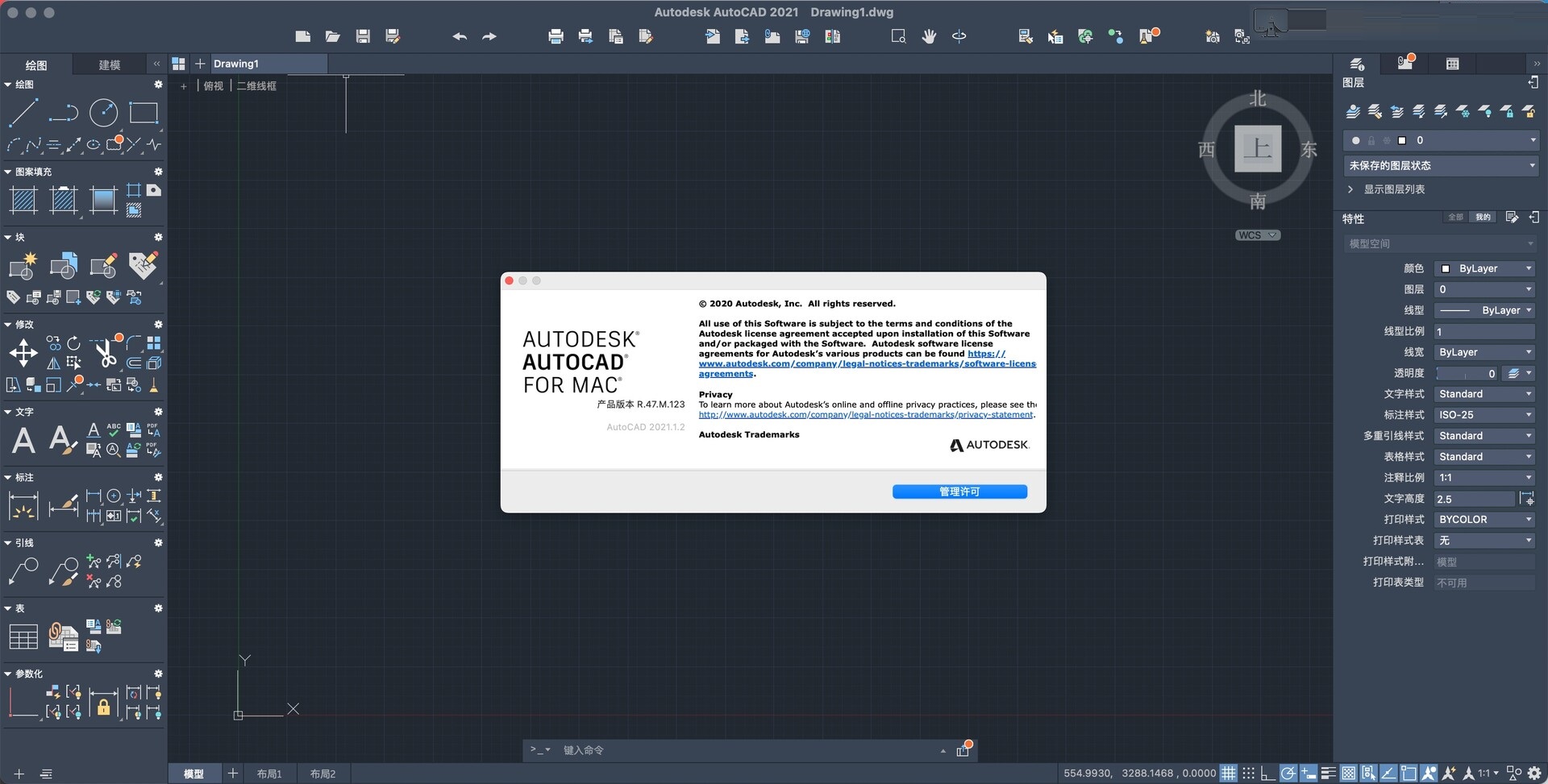Screen dimensions: 1548x784
Task: Open the Linetype ByLayer dropdown
Action: (1485, 310)
